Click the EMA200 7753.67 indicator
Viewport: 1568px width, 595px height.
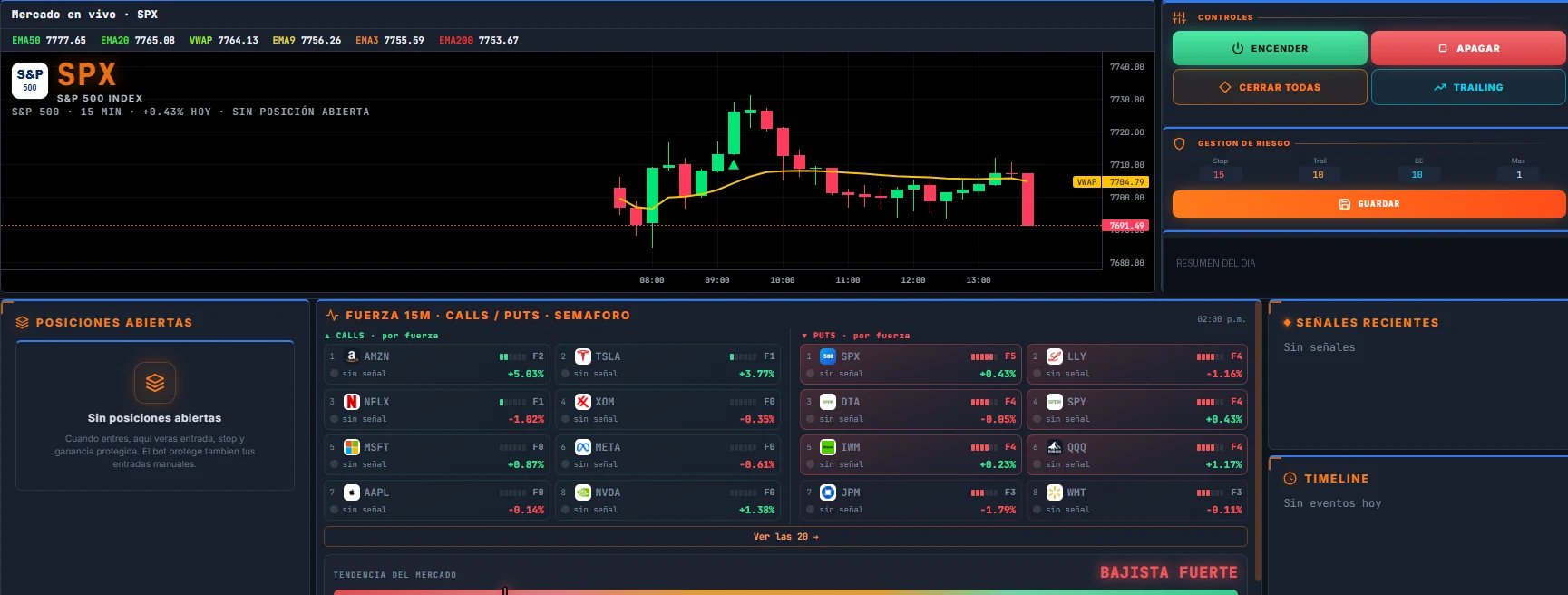tap(479, 40)
